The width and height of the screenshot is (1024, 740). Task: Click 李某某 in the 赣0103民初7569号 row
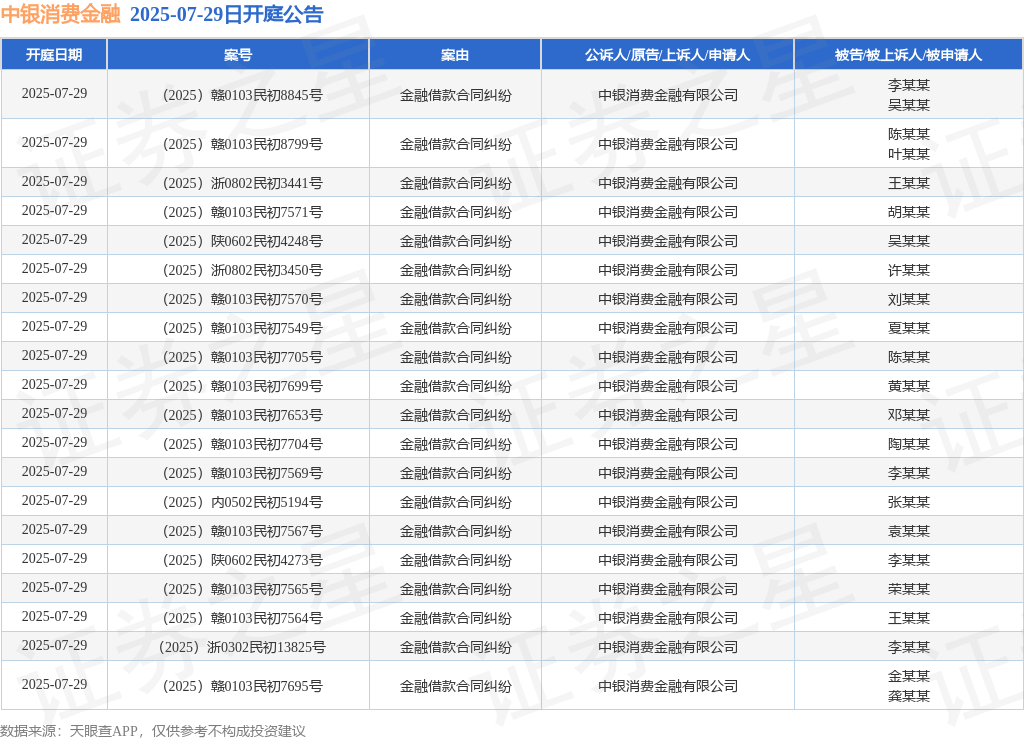click(x=908, y=473)
